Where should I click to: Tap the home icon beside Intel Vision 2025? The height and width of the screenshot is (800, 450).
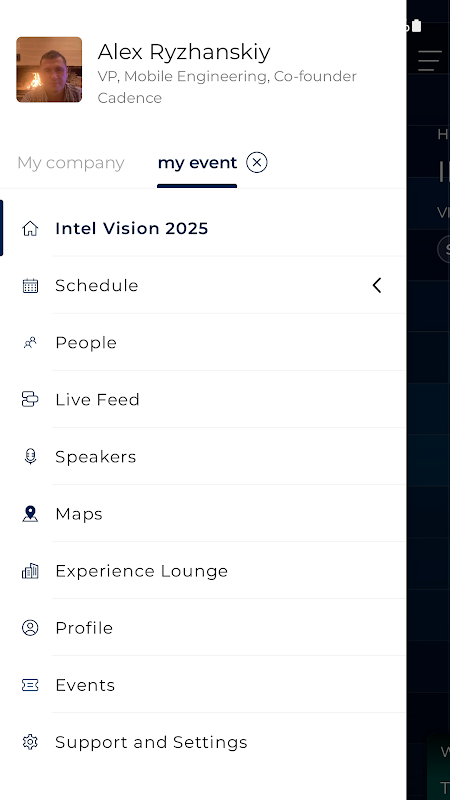pos(30,229)
